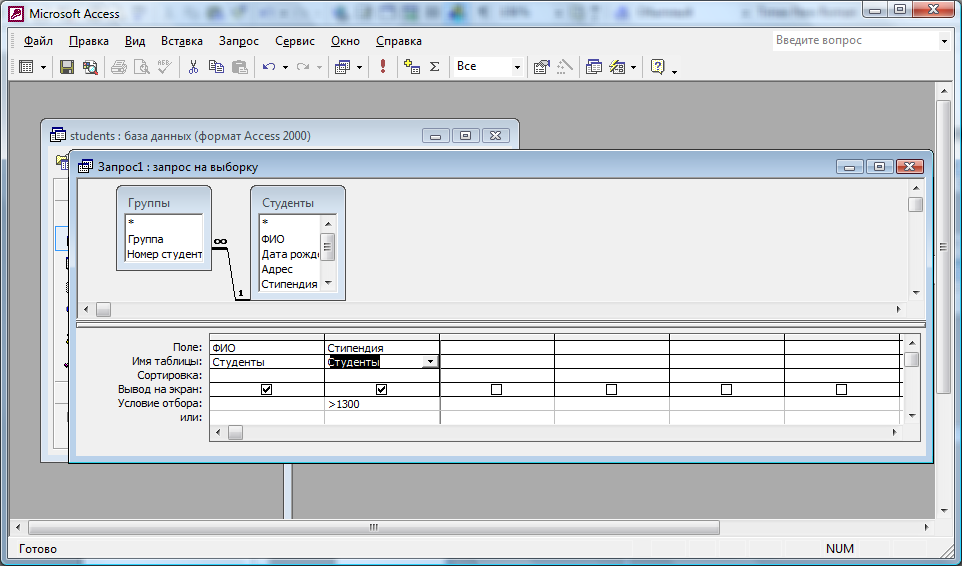
Task: Open the Сервис menu
Action: 294,41
